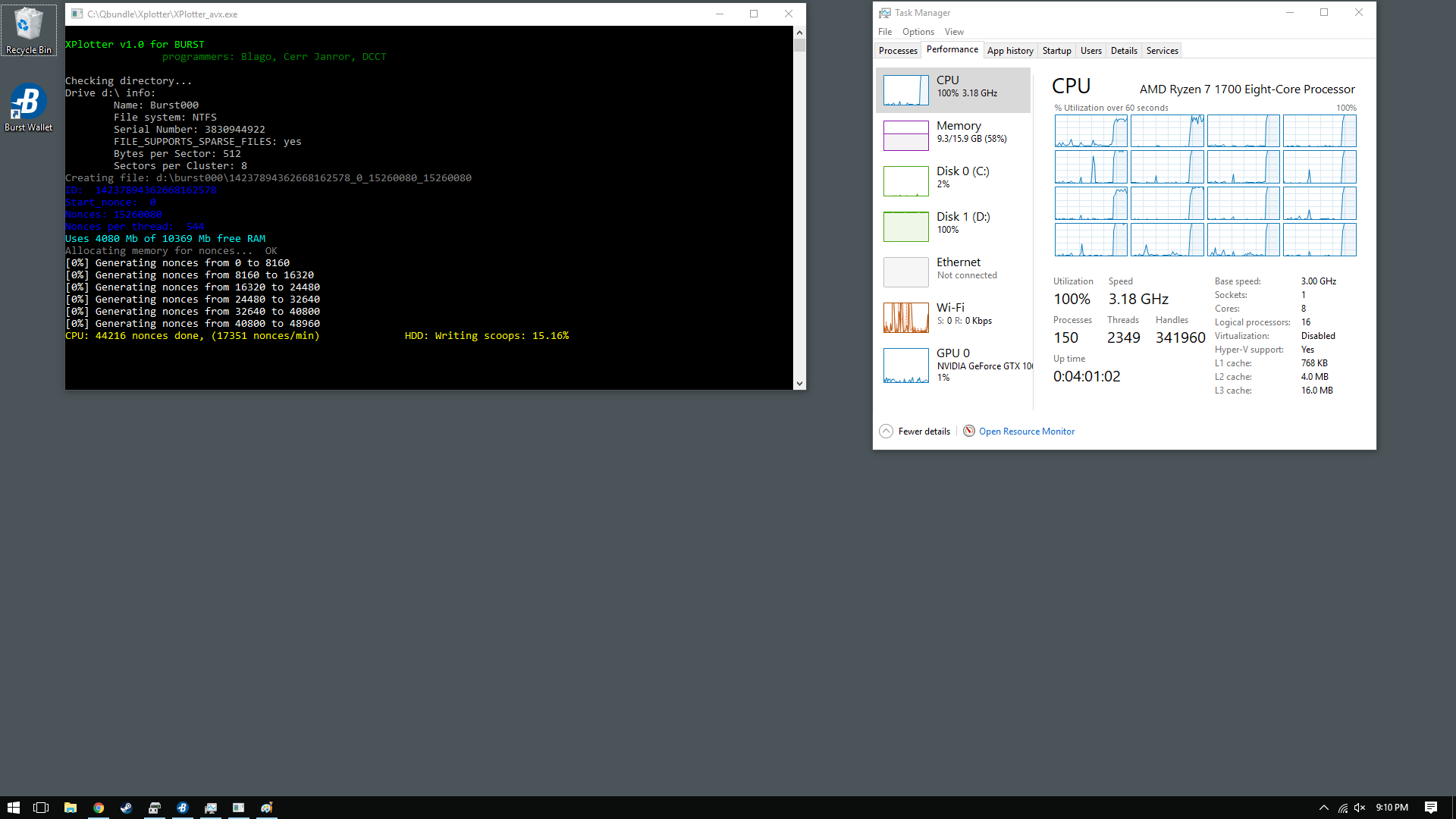Click the console scrollbar down arrow
Image resolution: width=1456 pixels, height=819 pixels.
[x=799, y=384]
